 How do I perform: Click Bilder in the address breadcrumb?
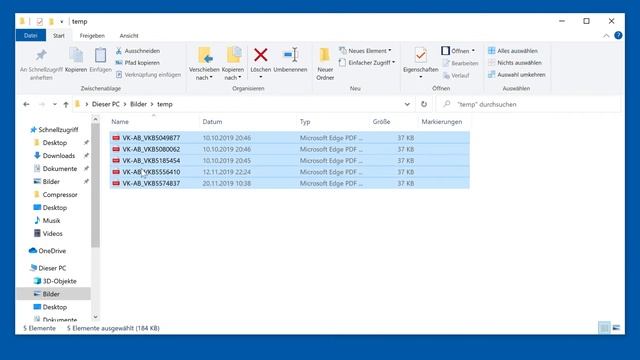click(138, 104)
